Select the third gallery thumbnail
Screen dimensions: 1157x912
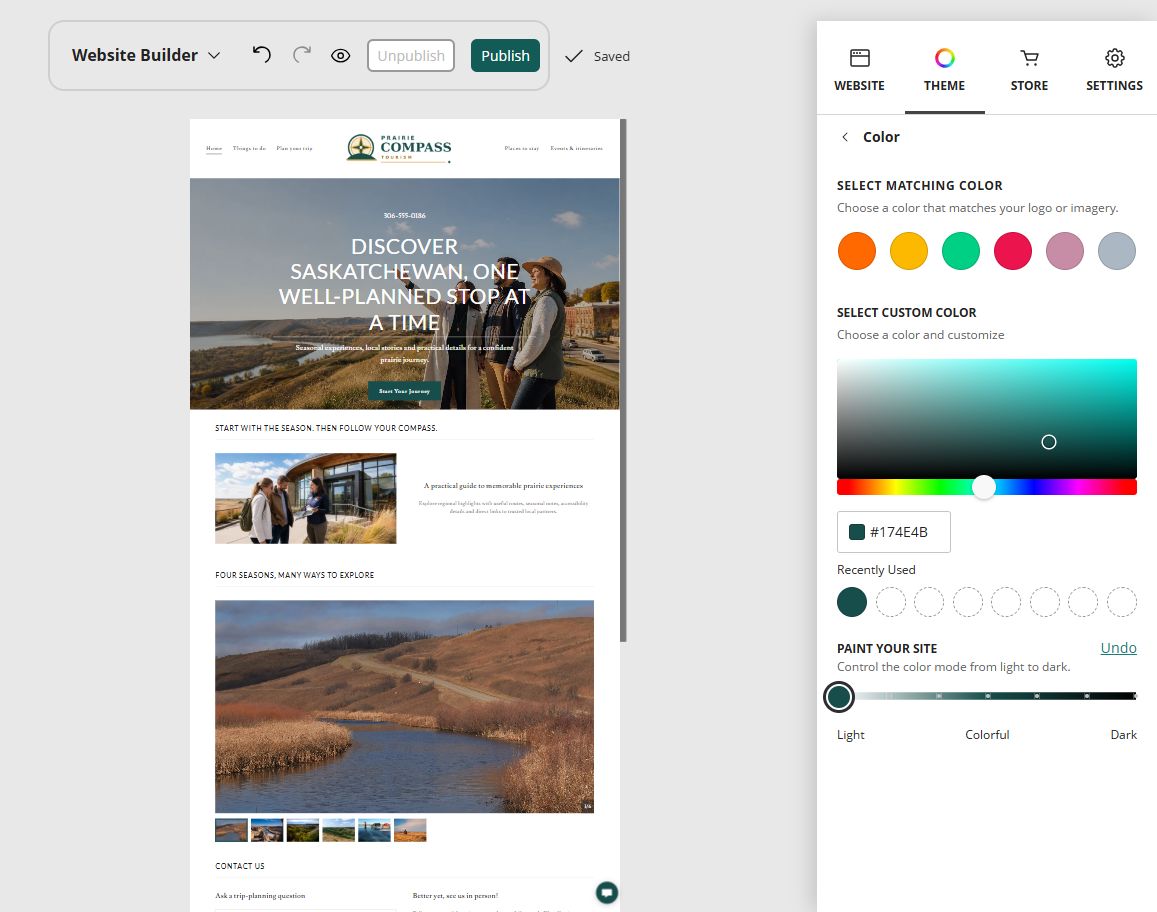click(x=303, y=830)
